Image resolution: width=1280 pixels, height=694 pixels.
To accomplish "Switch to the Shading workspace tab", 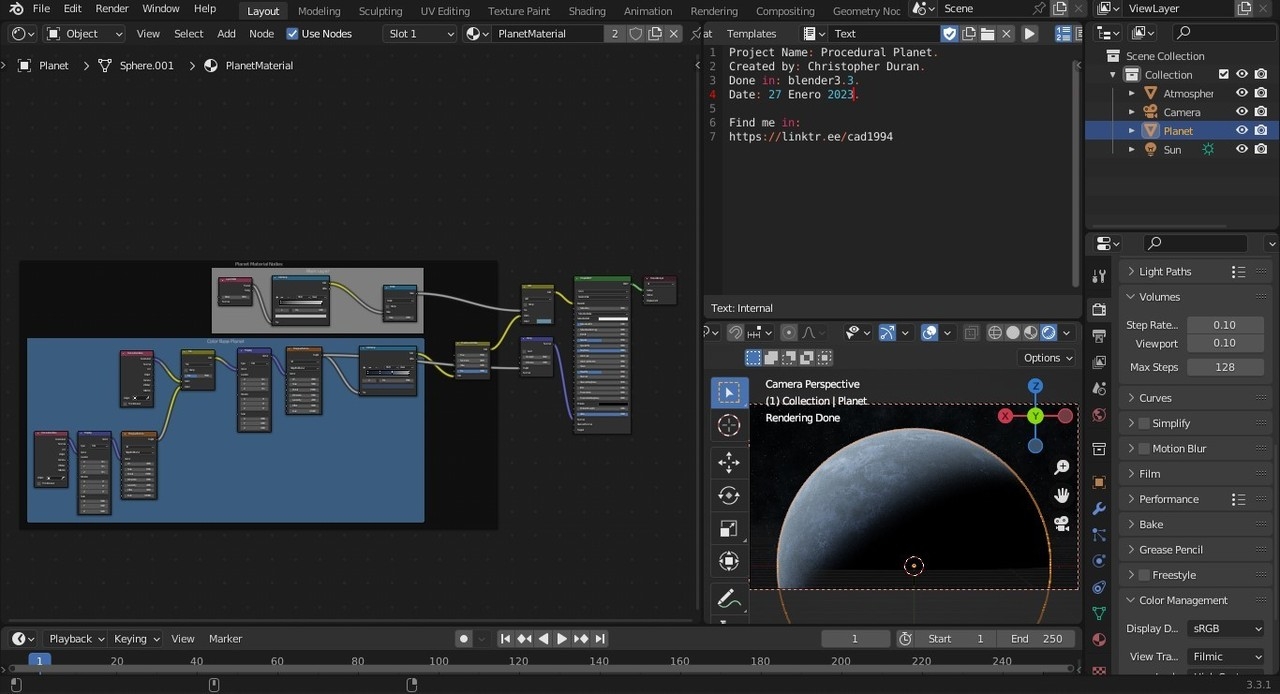I will point(587,11).
